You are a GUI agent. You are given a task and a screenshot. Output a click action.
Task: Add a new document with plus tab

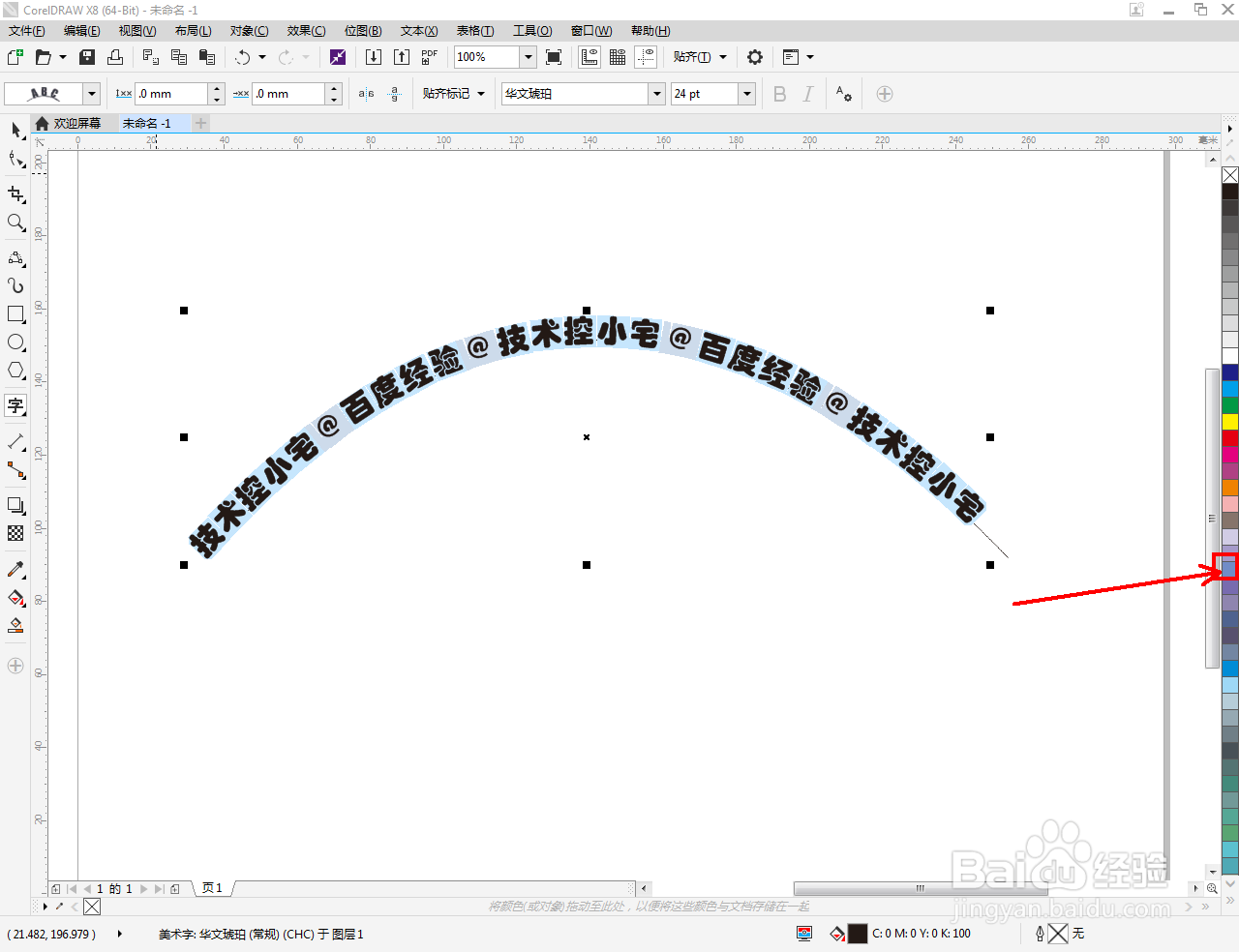point(201,123)
